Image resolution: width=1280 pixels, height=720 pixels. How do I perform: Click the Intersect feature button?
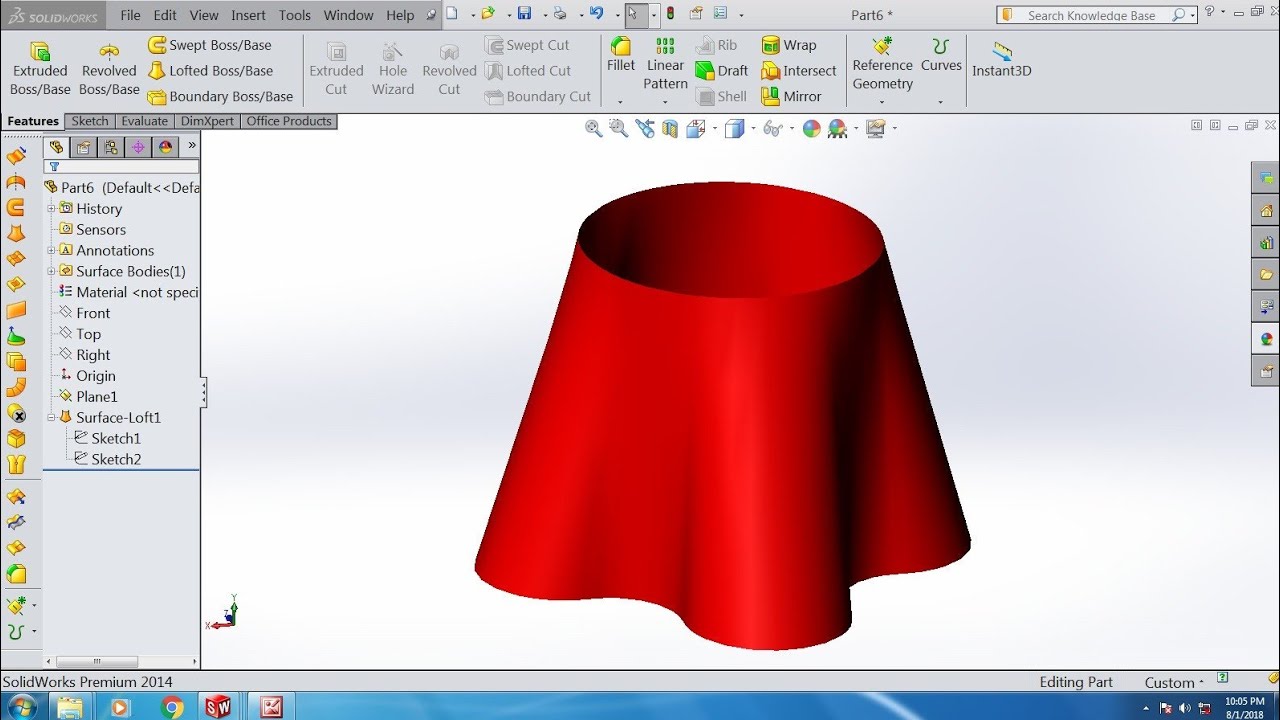798,71
